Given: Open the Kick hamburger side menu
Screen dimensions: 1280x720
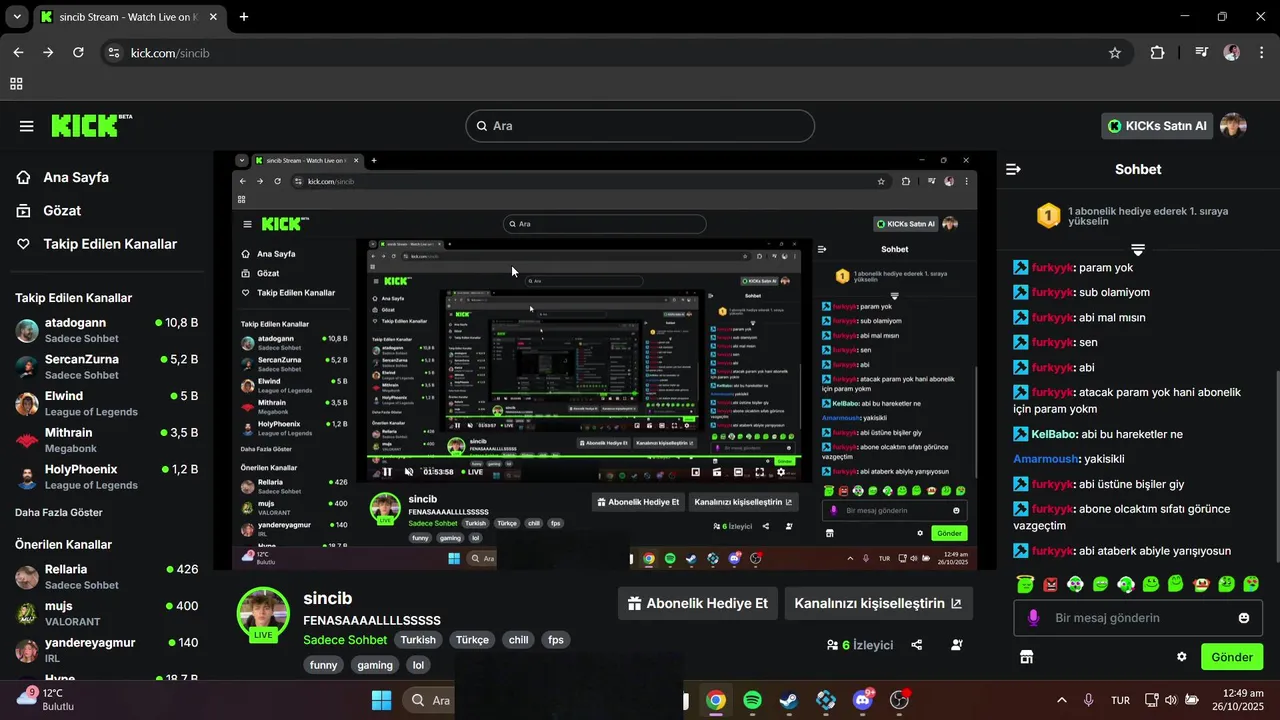Looking at the screenshot, I should 27,126.
